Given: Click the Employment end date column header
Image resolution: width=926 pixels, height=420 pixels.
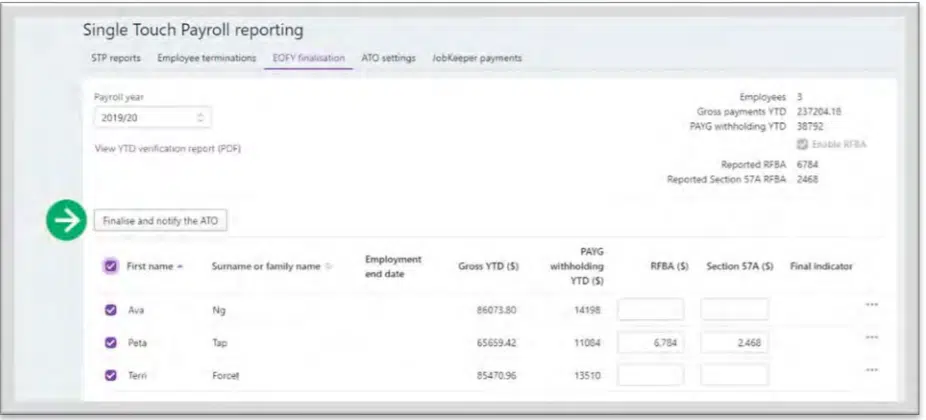Looking at the screenshot, I should point(393,266).
